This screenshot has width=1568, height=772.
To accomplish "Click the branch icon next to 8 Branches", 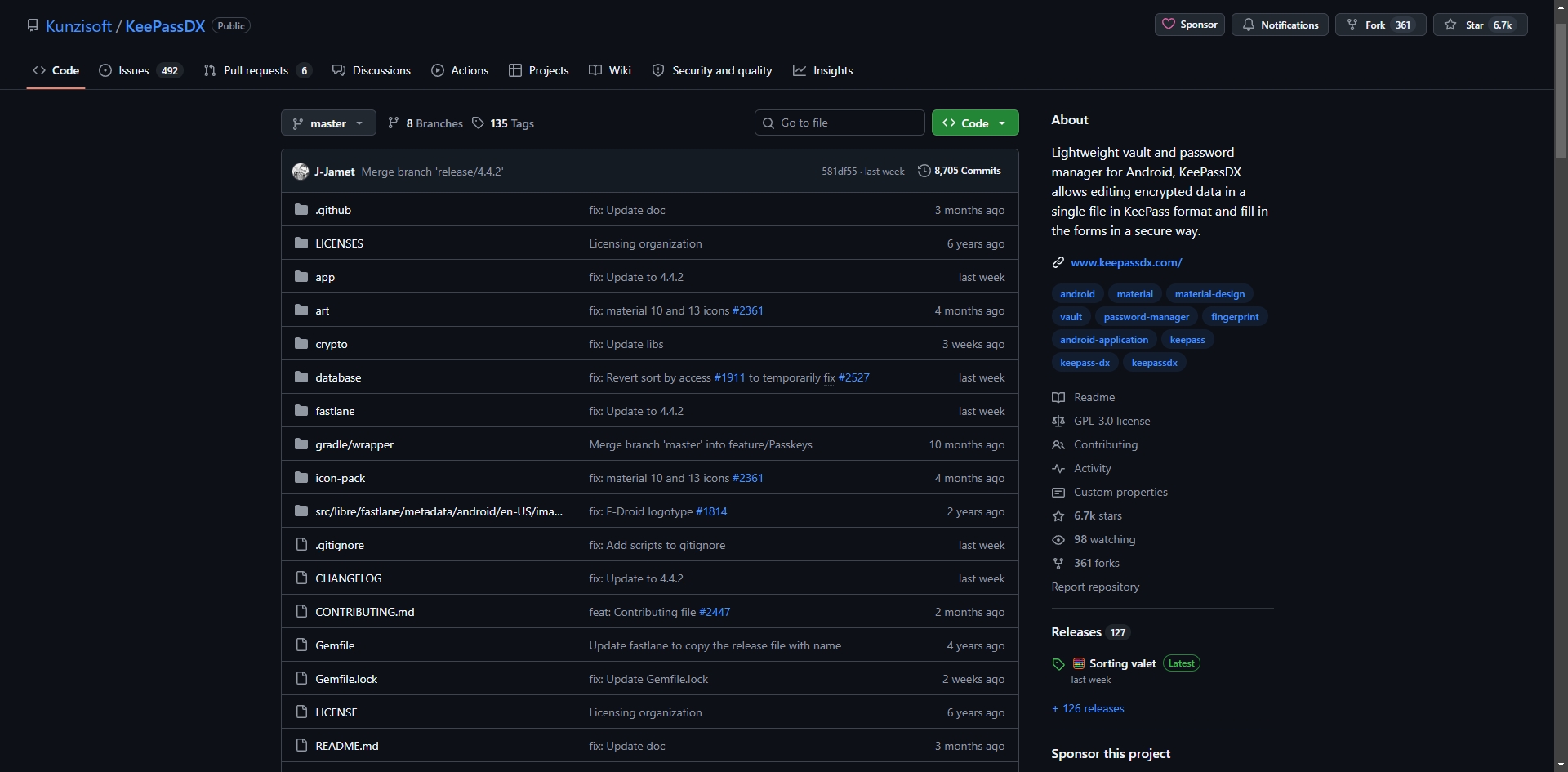I will tap(394, 123).
